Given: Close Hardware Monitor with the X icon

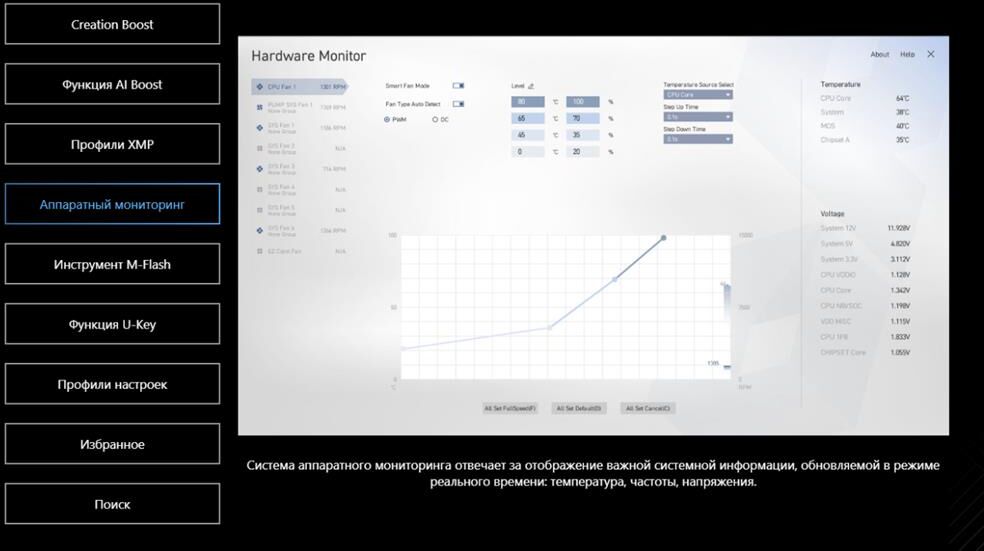Looking at the screenshot, I should coord(931,54).
